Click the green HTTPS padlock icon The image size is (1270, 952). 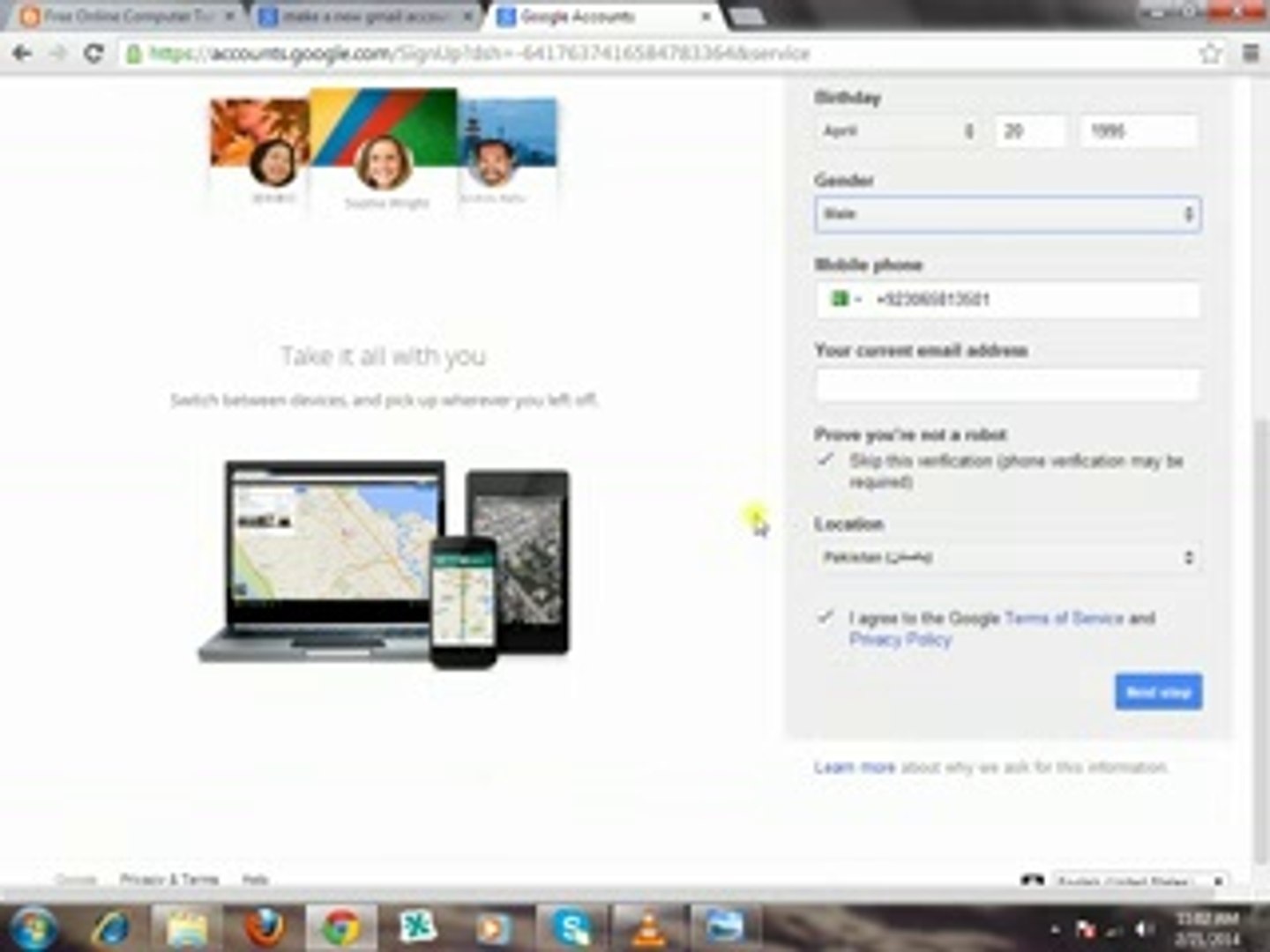(133, 54)
